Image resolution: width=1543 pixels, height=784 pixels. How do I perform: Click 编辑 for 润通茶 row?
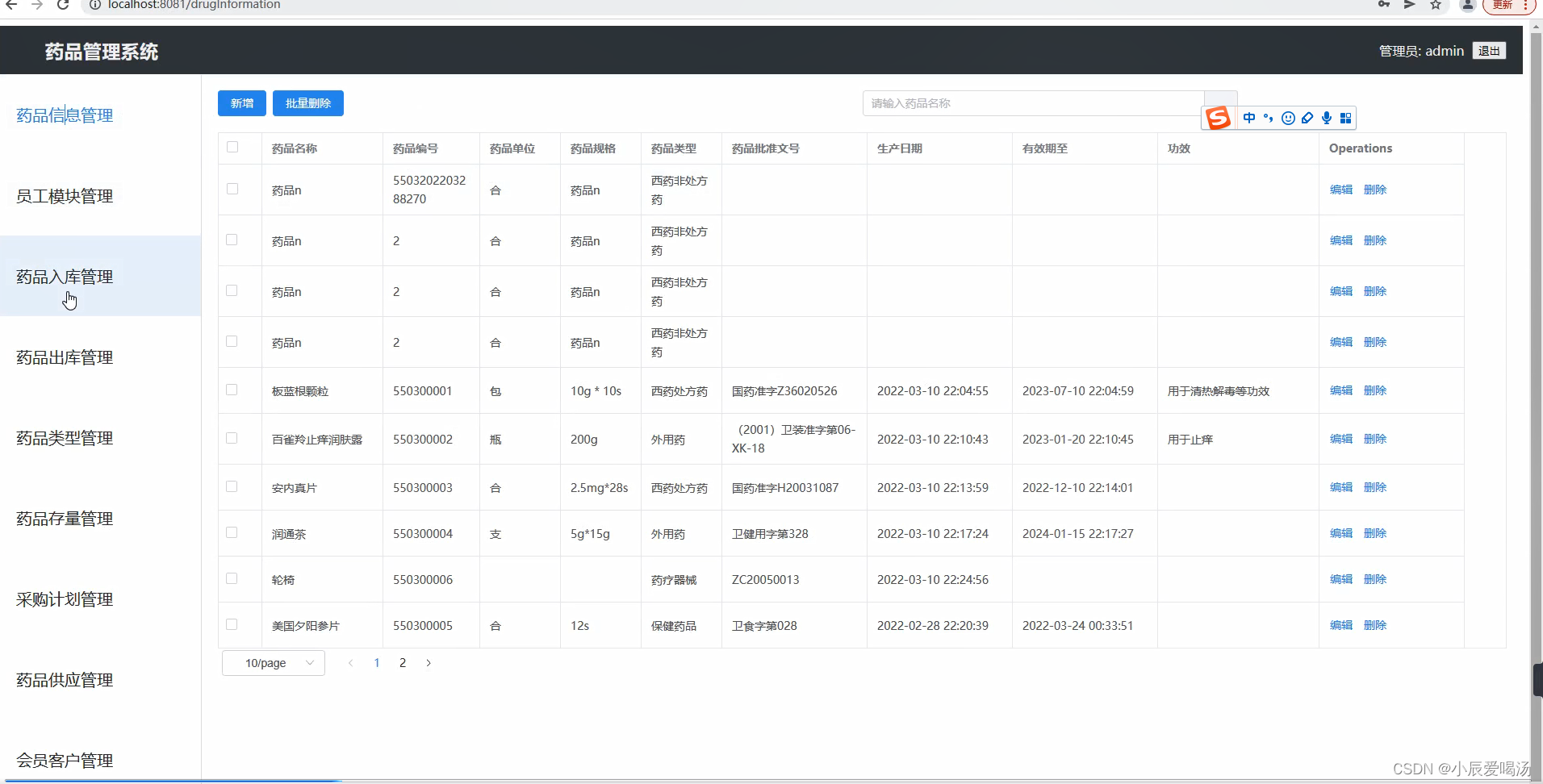click(1341, 533)
